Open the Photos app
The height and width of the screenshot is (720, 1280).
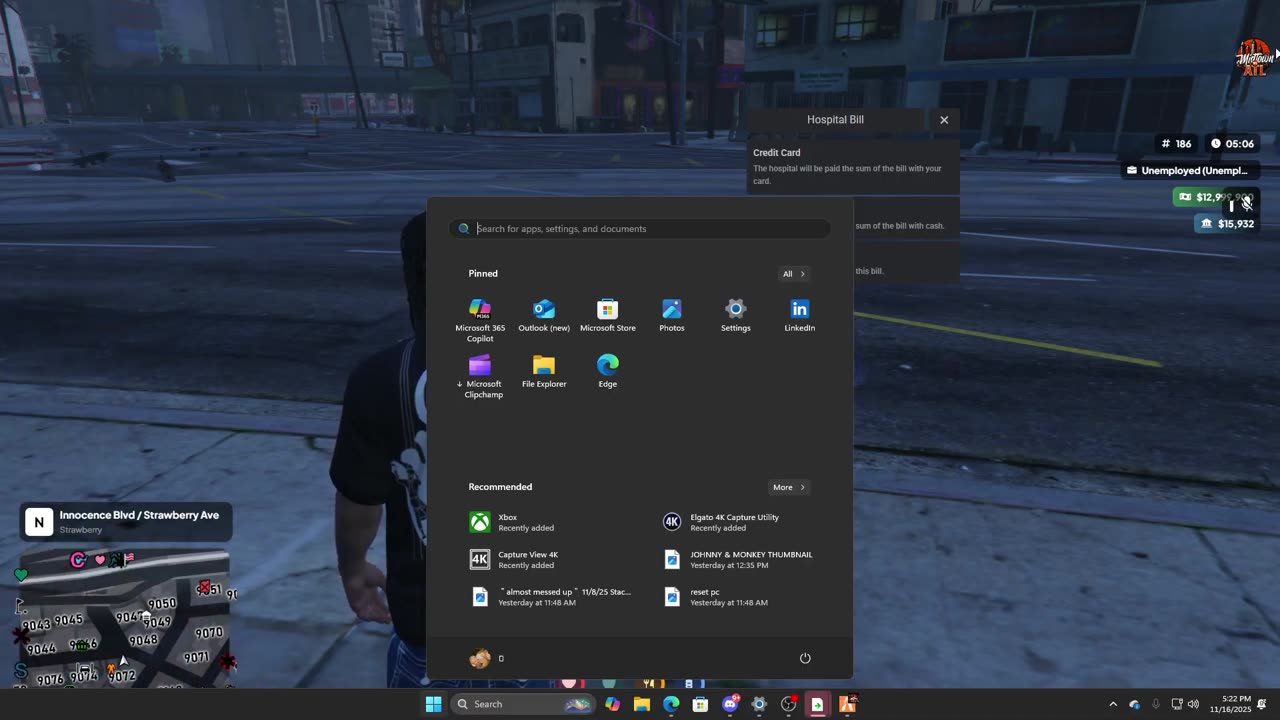(672, 316)
